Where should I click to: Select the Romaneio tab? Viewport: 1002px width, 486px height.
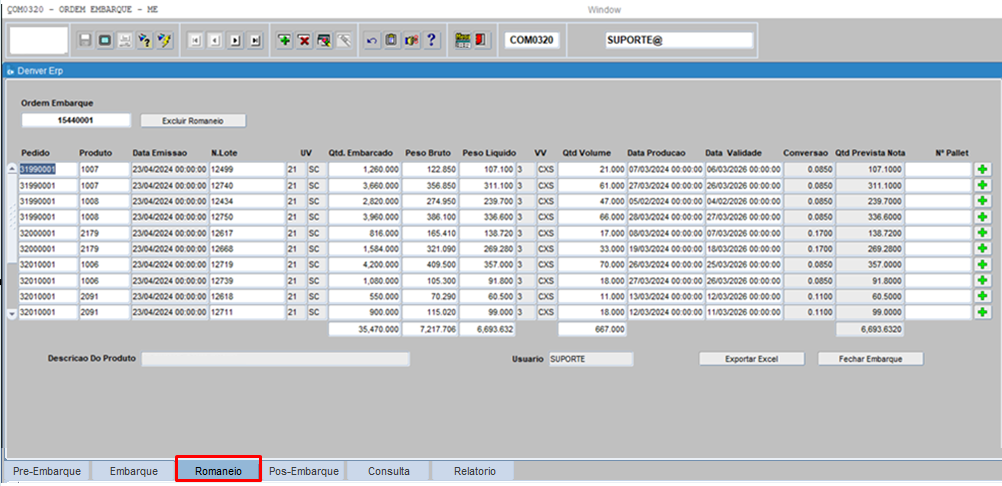[219, 471]
